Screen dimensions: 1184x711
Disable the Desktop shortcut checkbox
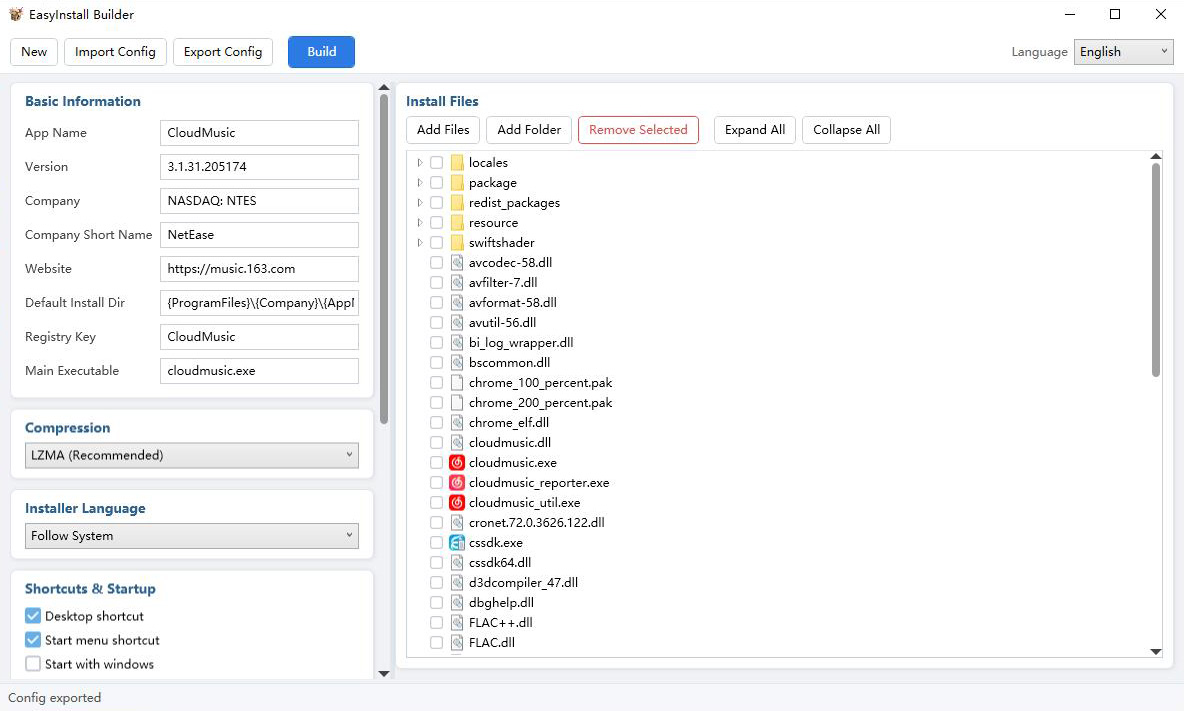tap(32, 616)
